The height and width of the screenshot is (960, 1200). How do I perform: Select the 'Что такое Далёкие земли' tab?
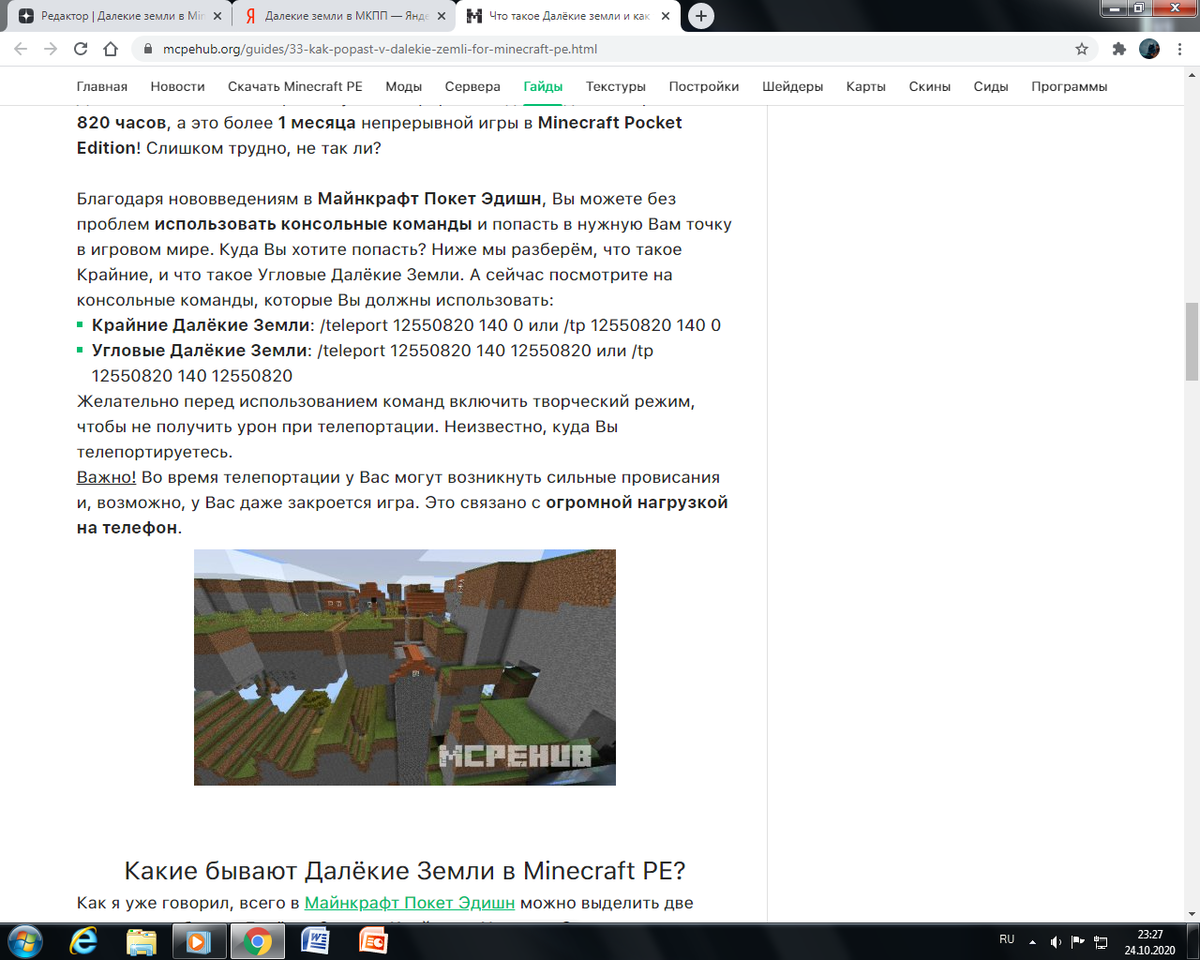click(x=570, y=16)
